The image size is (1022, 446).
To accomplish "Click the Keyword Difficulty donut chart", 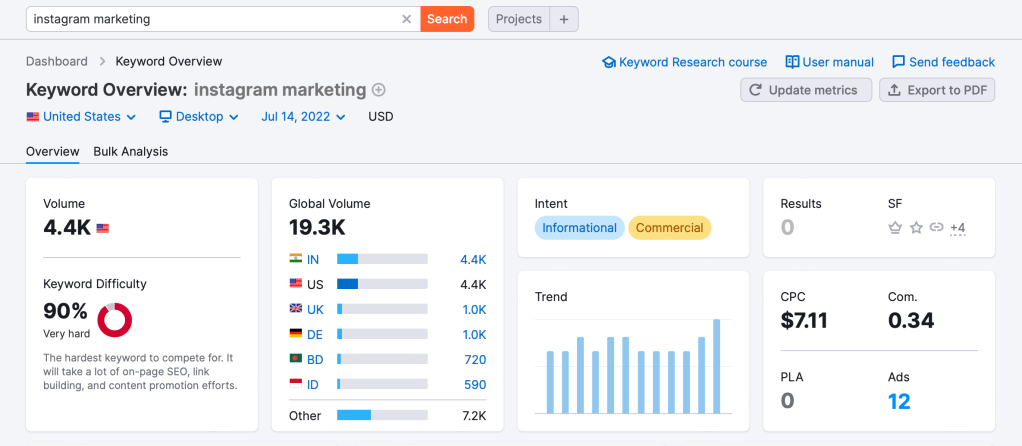I will (115, 319).
